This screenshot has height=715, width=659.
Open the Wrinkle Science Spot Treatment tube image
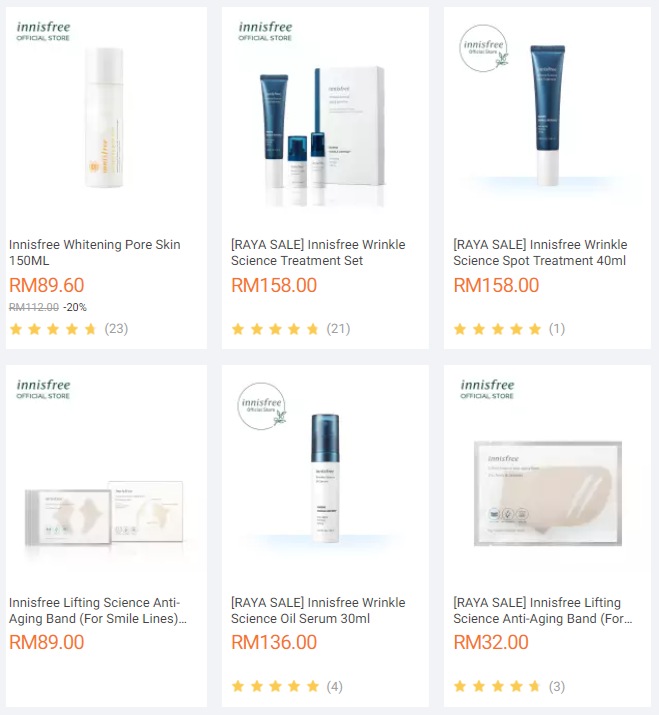click(x=547, y=115)
